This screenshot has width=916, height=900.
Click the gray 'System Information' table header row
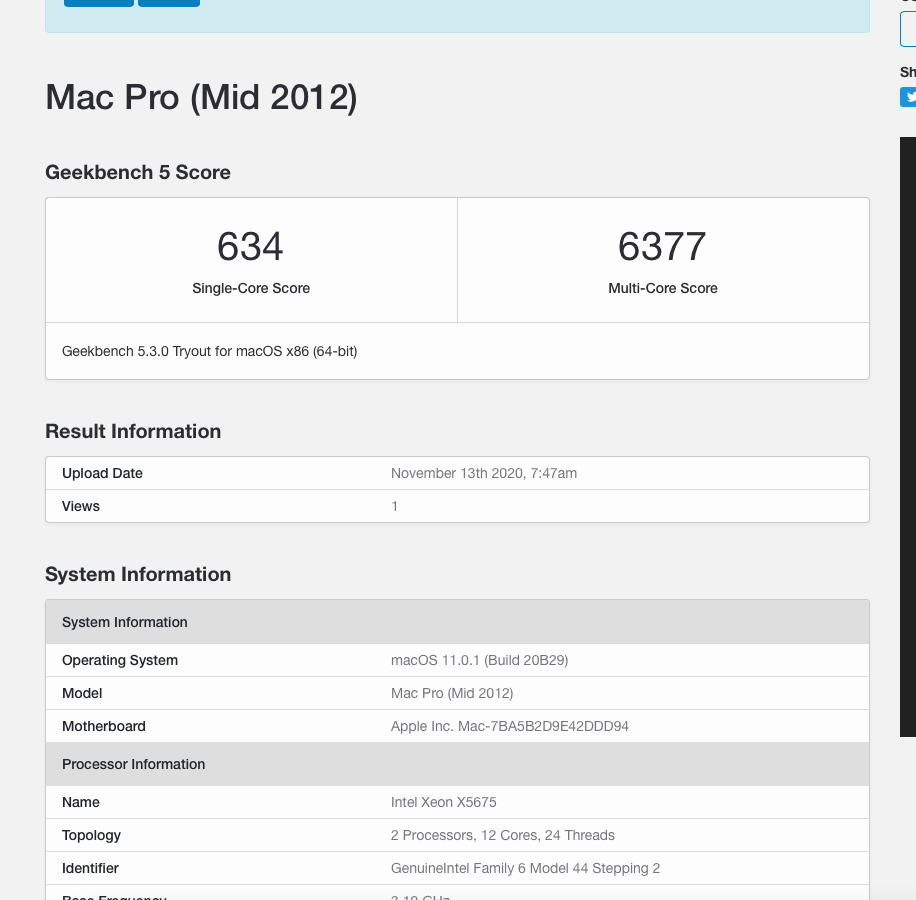pyautogui.click(x=457, y=622)
